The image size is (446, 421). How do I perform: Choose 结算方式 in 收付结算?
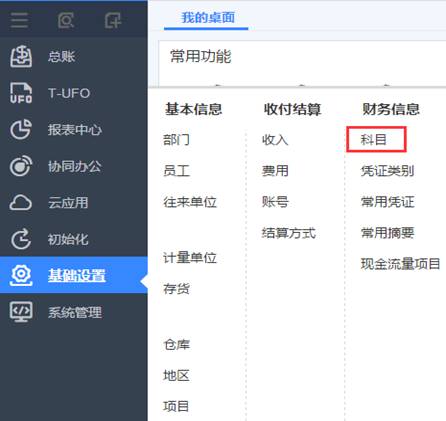tap(289, 233)
